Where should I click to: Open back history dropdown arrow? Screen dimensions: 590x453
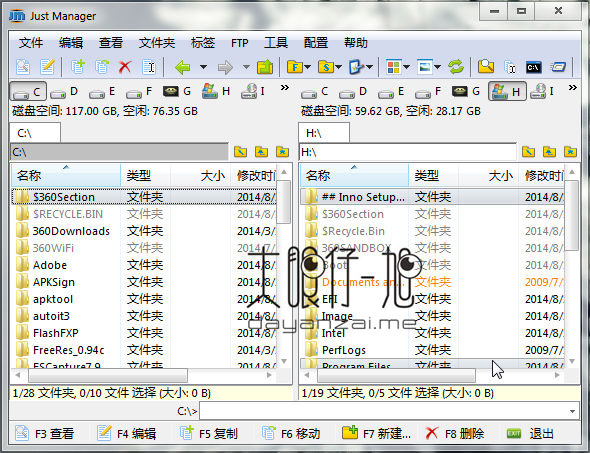point(204,67)
